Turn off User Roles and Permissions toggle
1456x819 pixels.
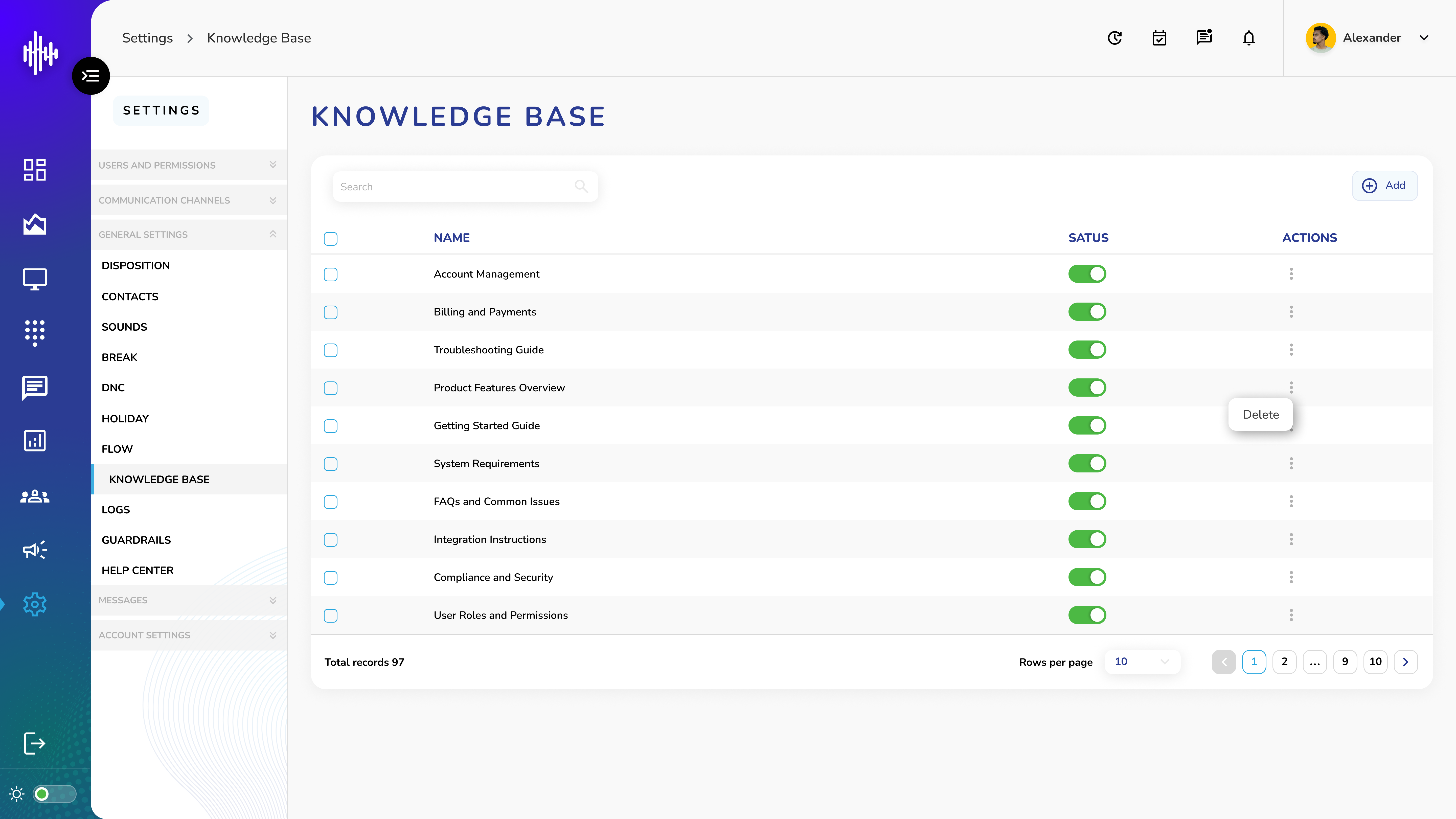pos(1087,615)
